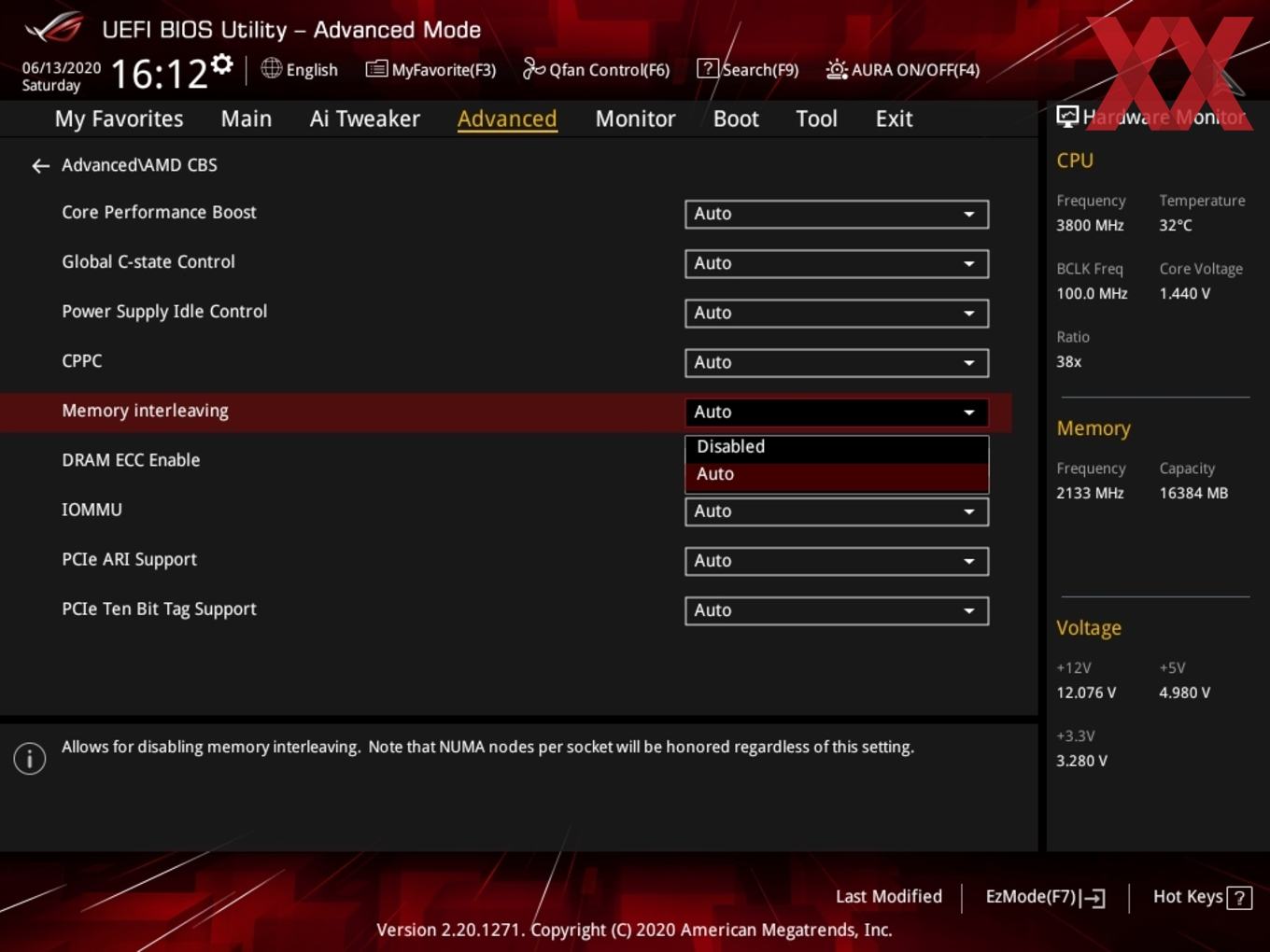Viewport: 1270px width, 952px height.
Task: Select the PCIe Ten Bit Tag Support label
Action: [x=159, y=609]
